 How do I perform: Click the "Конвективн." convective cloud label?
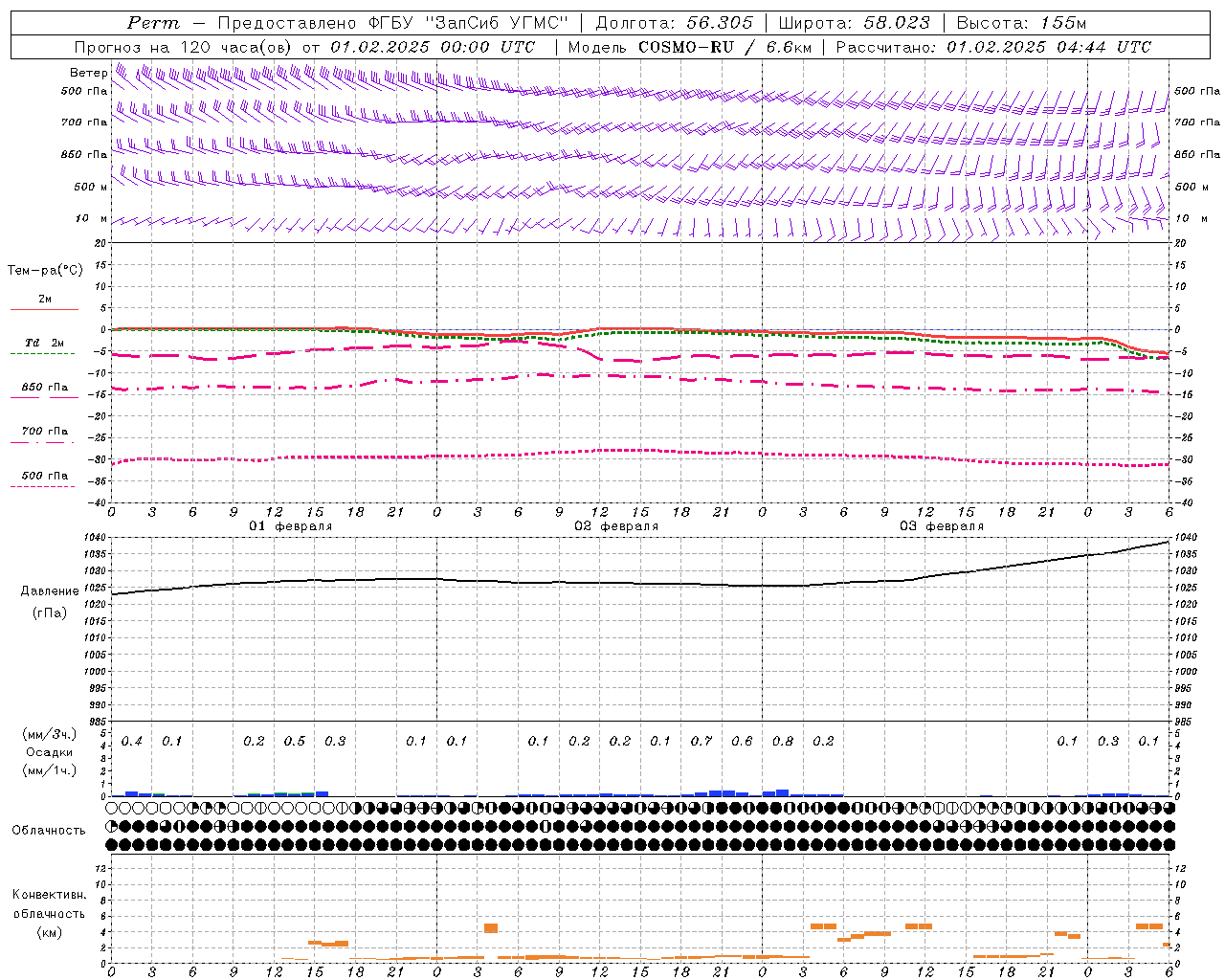pyautogui.click(x=49, y=895)
